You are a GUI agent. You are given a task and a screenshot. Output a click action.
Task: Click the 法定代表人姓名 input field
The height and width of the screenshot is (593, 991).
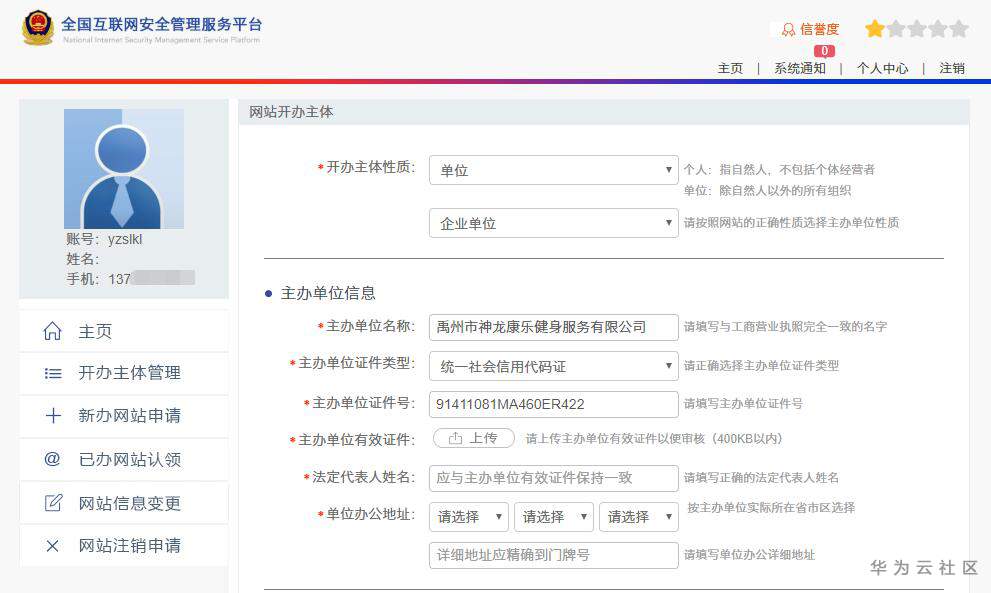(x=554, y=478)
